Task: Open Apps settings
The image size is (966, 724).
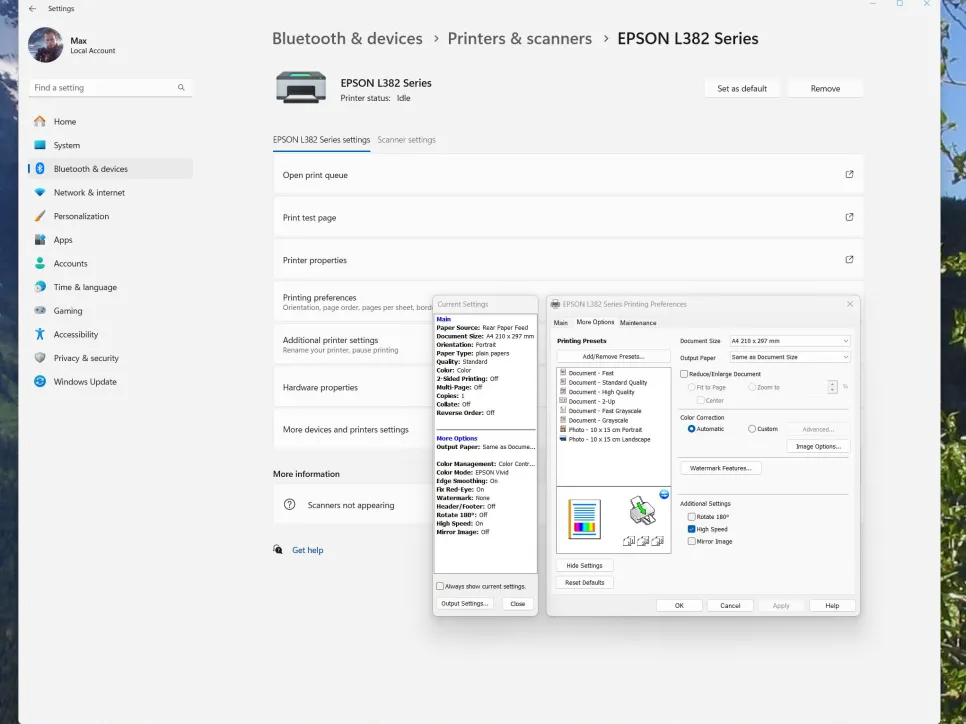Action: coord(111,240)
